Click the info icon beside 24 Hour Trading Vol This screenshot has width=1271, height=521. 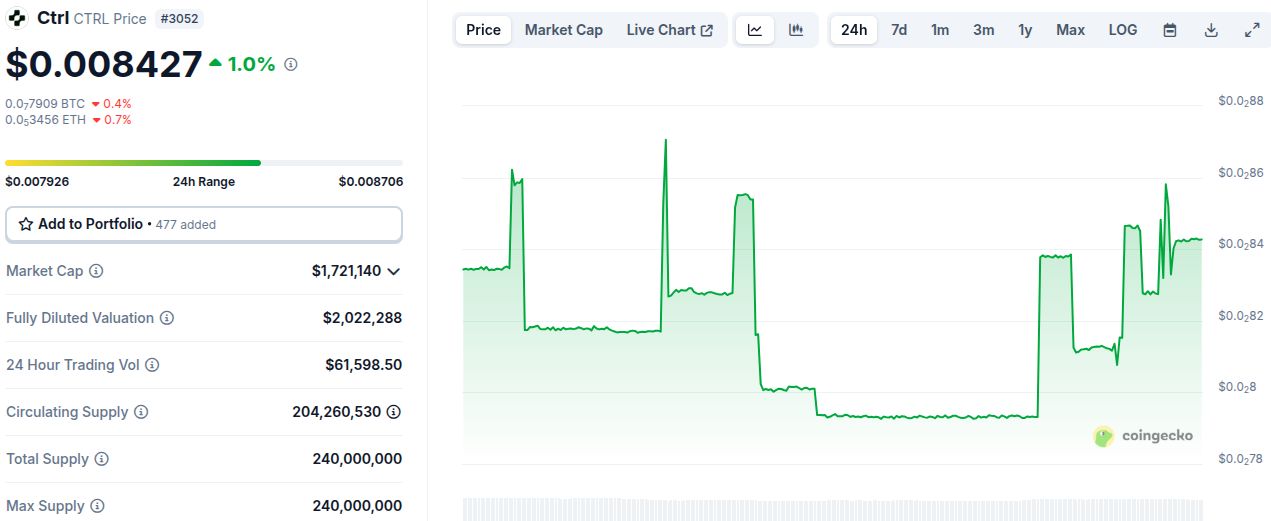click(152, 365)
